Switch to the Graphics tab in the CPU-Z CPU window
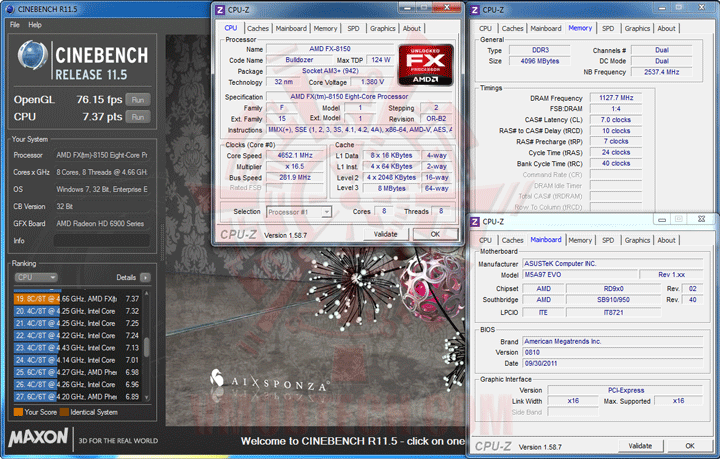 pyautogui.click(x=382, y=28)
